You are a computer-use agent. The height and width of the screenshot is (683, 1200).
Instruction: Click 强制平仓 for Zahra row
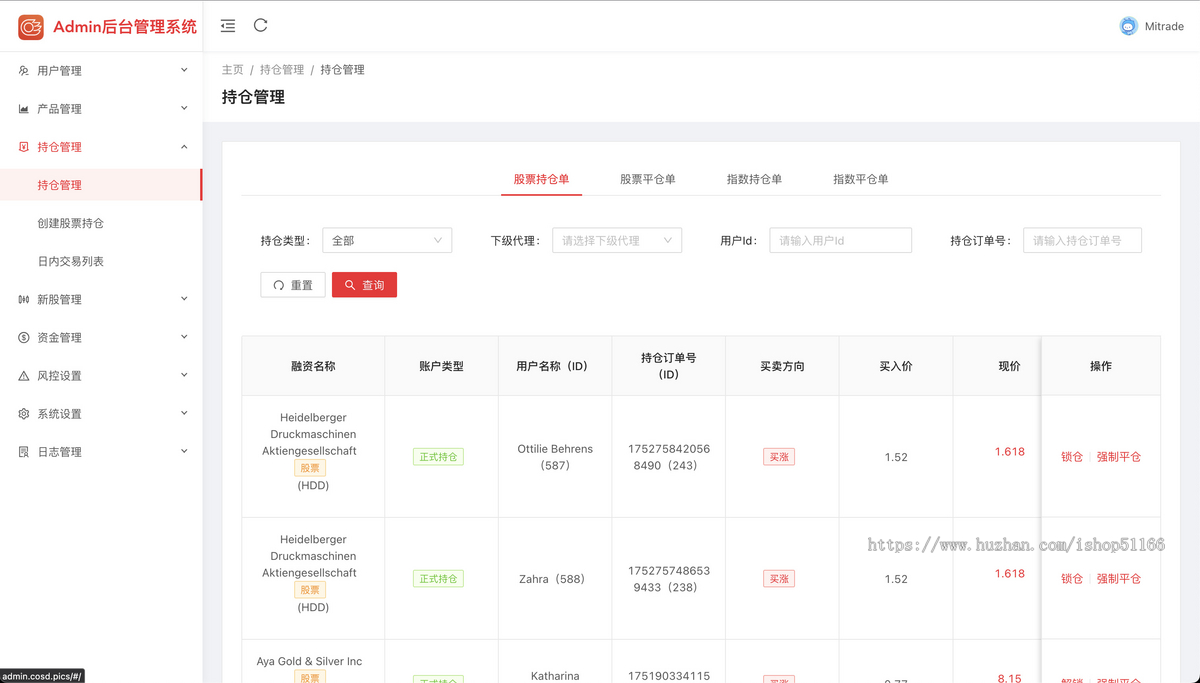coord(1119,579)
